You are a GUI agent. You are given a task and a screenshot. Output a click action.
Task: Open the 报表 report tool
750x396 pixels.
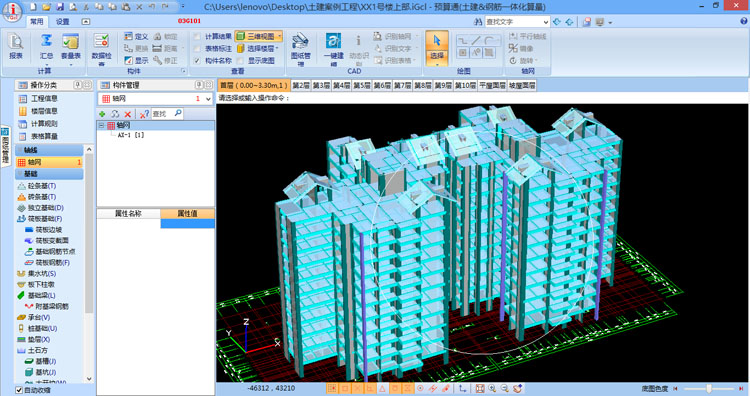(16, 46)
